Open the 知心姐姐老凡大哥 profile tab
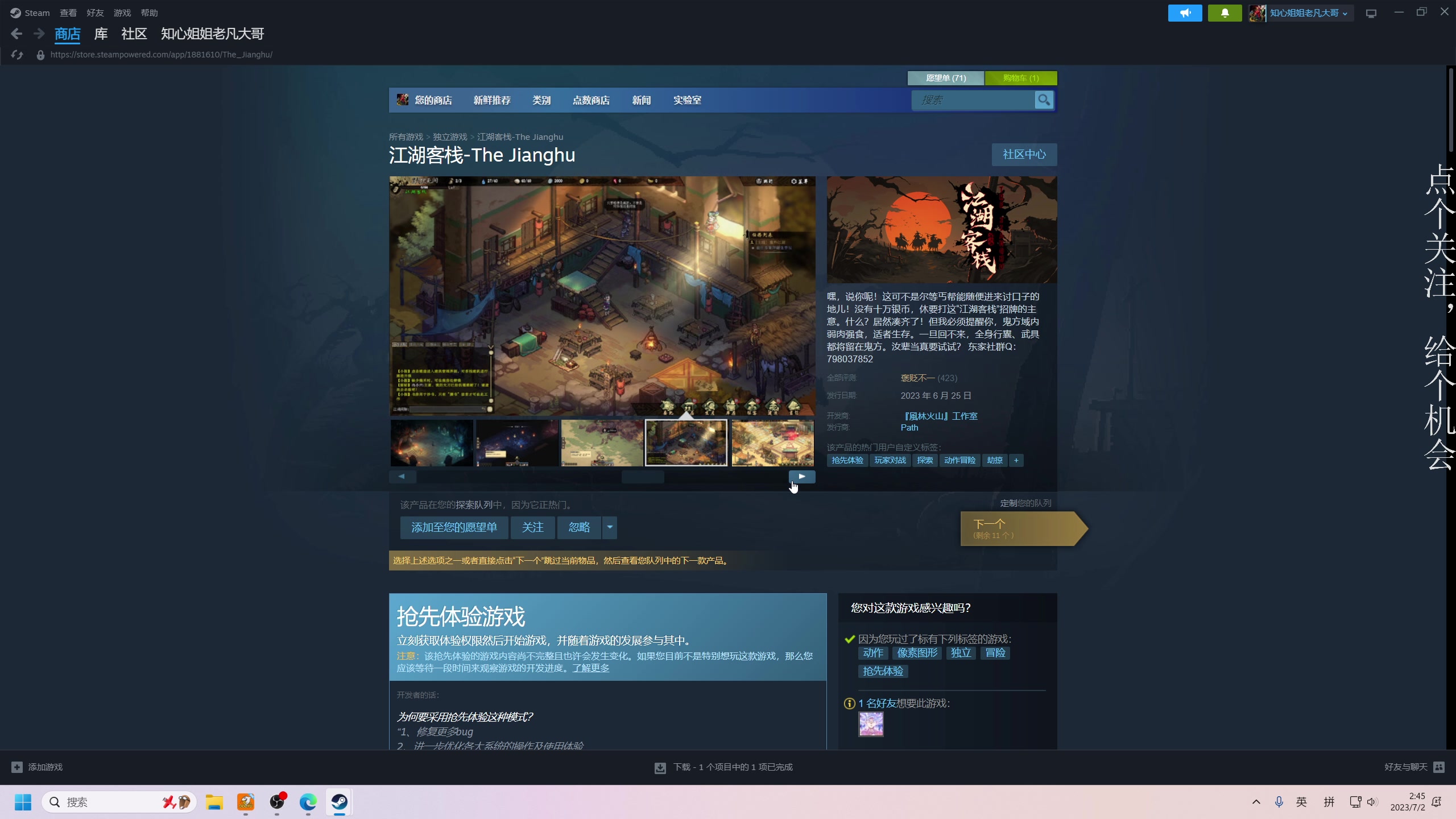Viewport: 1456px width, 819px height. click(x=212, y=34)
